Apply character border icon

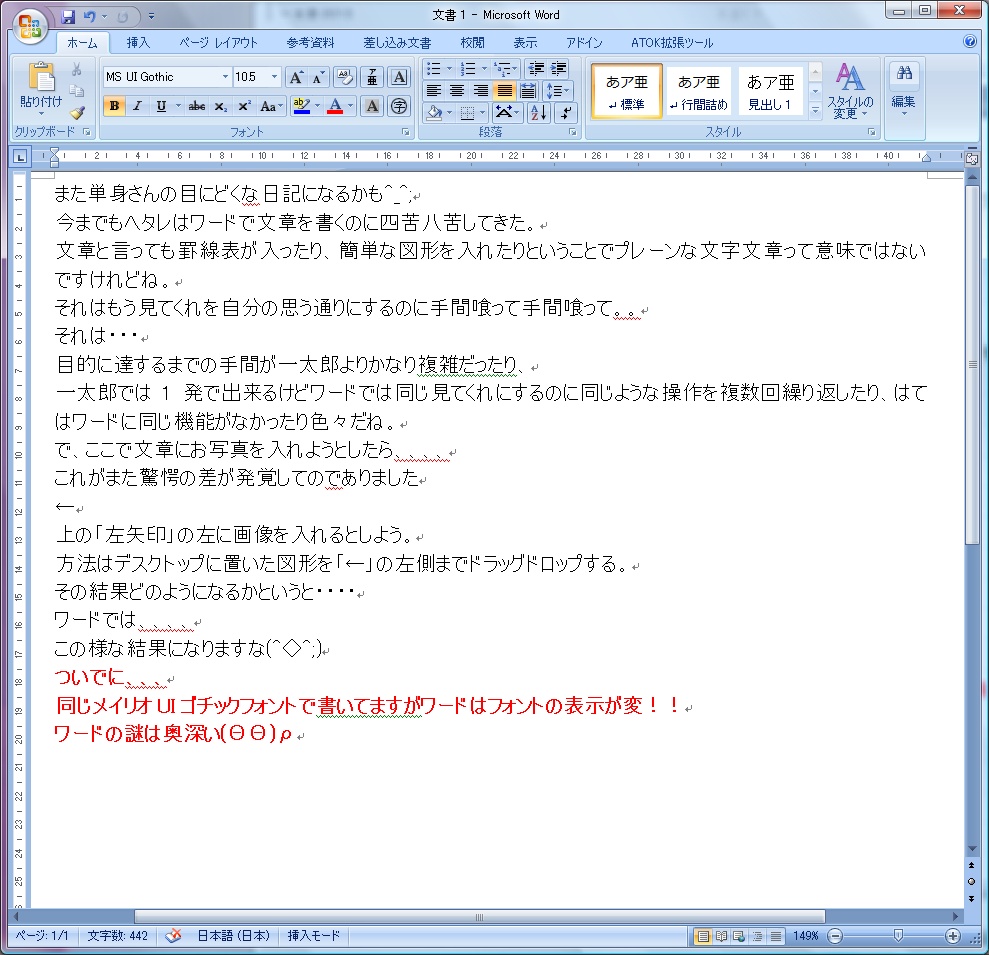[399, 78]
